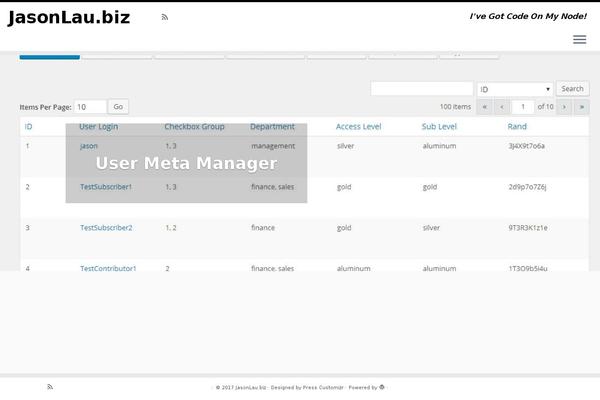Open the TestContributor1 user link
This screenshot has height=400, width=600.
108,268
